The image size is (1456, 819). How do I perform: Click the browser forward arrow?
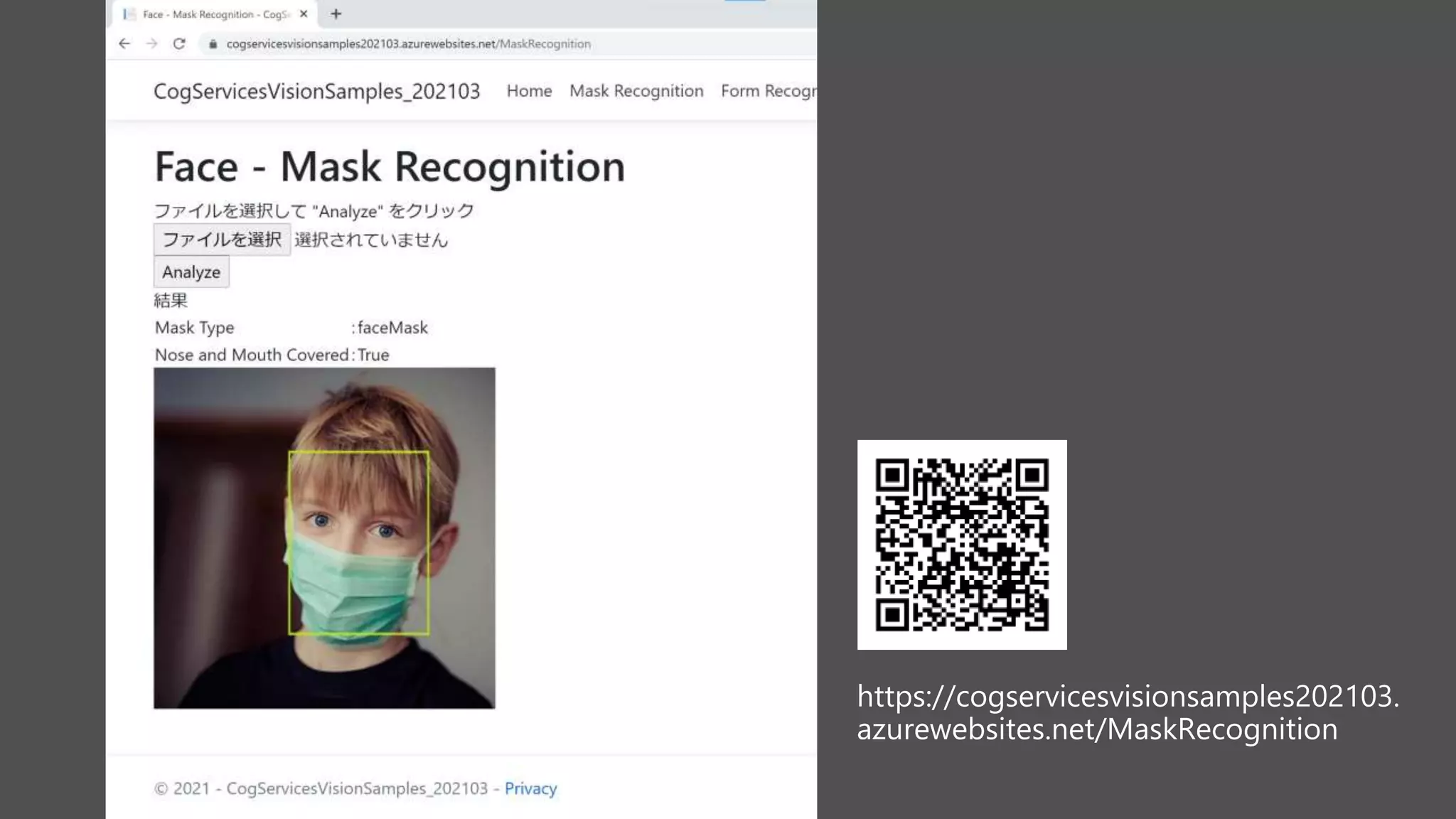[151, 44]
